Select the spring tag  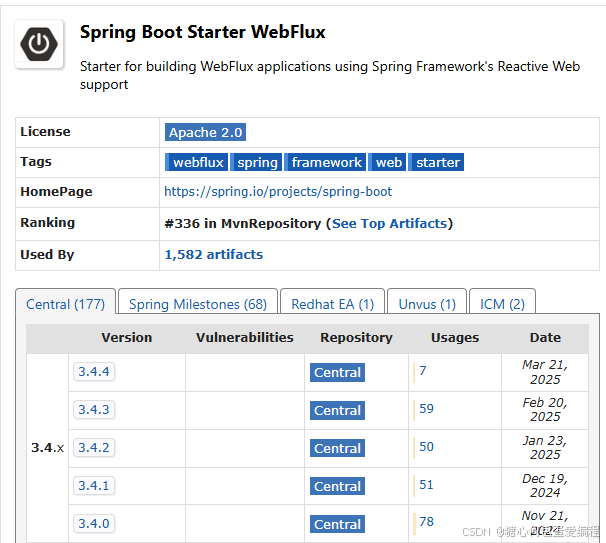256,162
